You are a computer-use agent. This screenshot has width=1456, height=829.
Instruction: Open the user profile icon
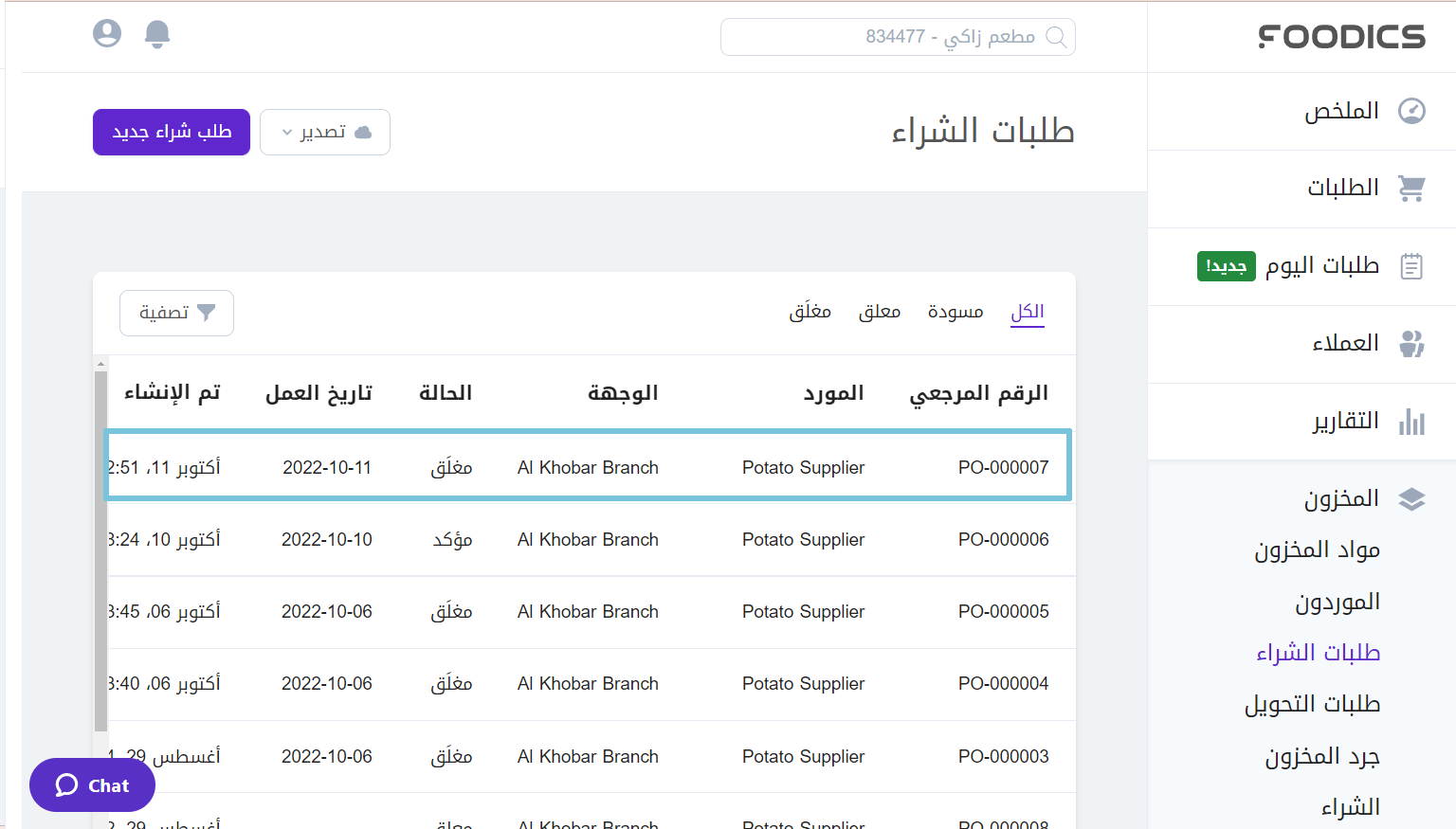coord(107,33)
